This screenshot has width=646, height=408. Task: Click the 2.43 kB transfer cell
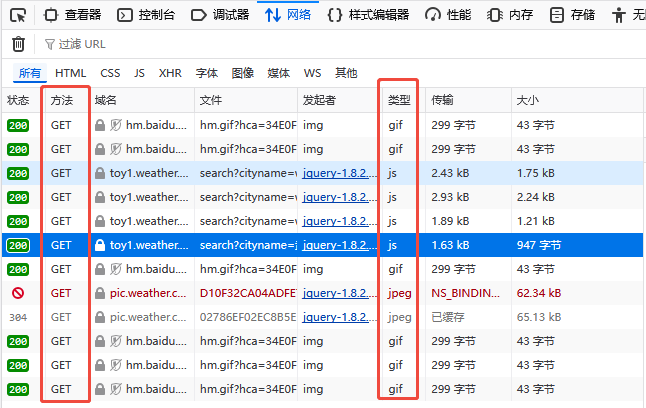click(450, 173)
